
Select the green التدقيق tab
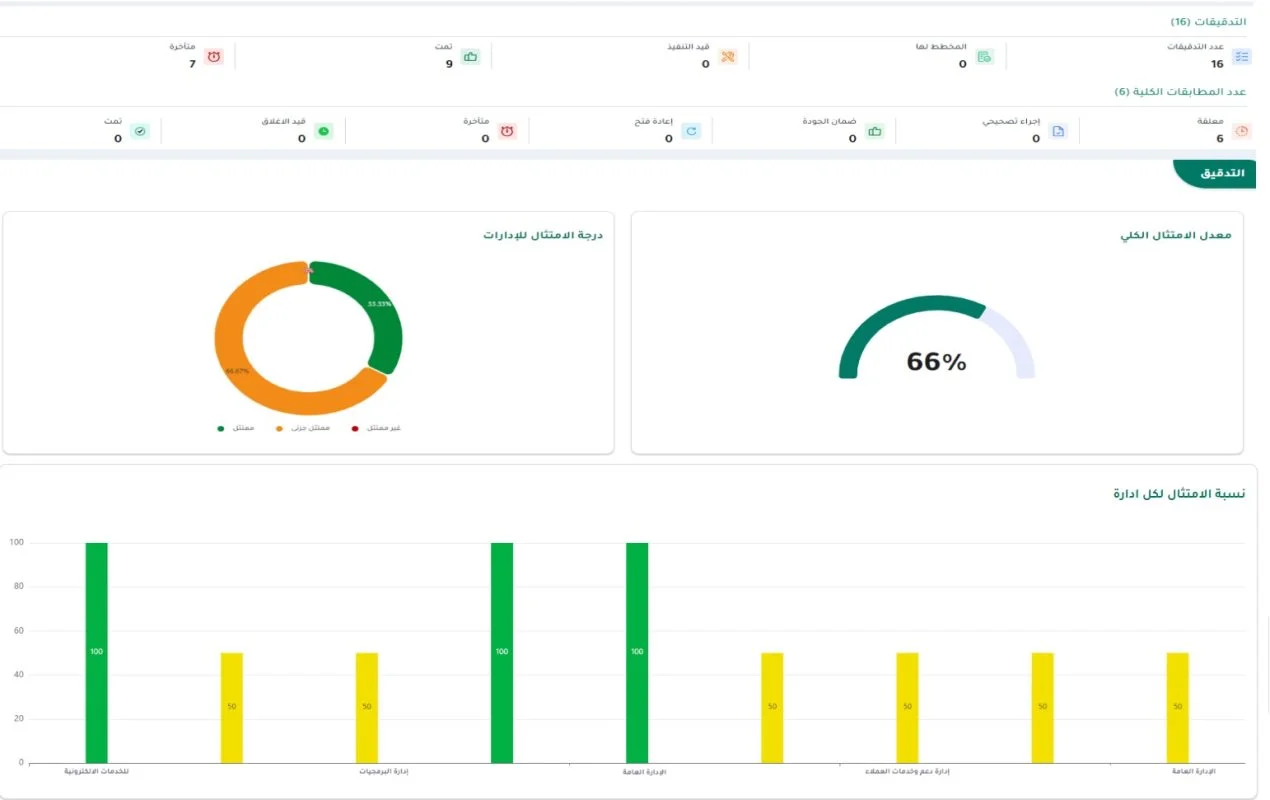tap(1222, 173)
